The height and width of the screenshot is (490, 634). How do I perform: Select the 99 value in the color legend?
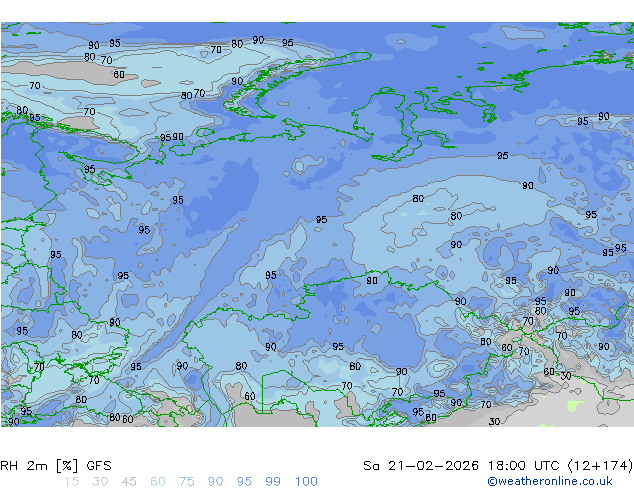tap(273, 482)
